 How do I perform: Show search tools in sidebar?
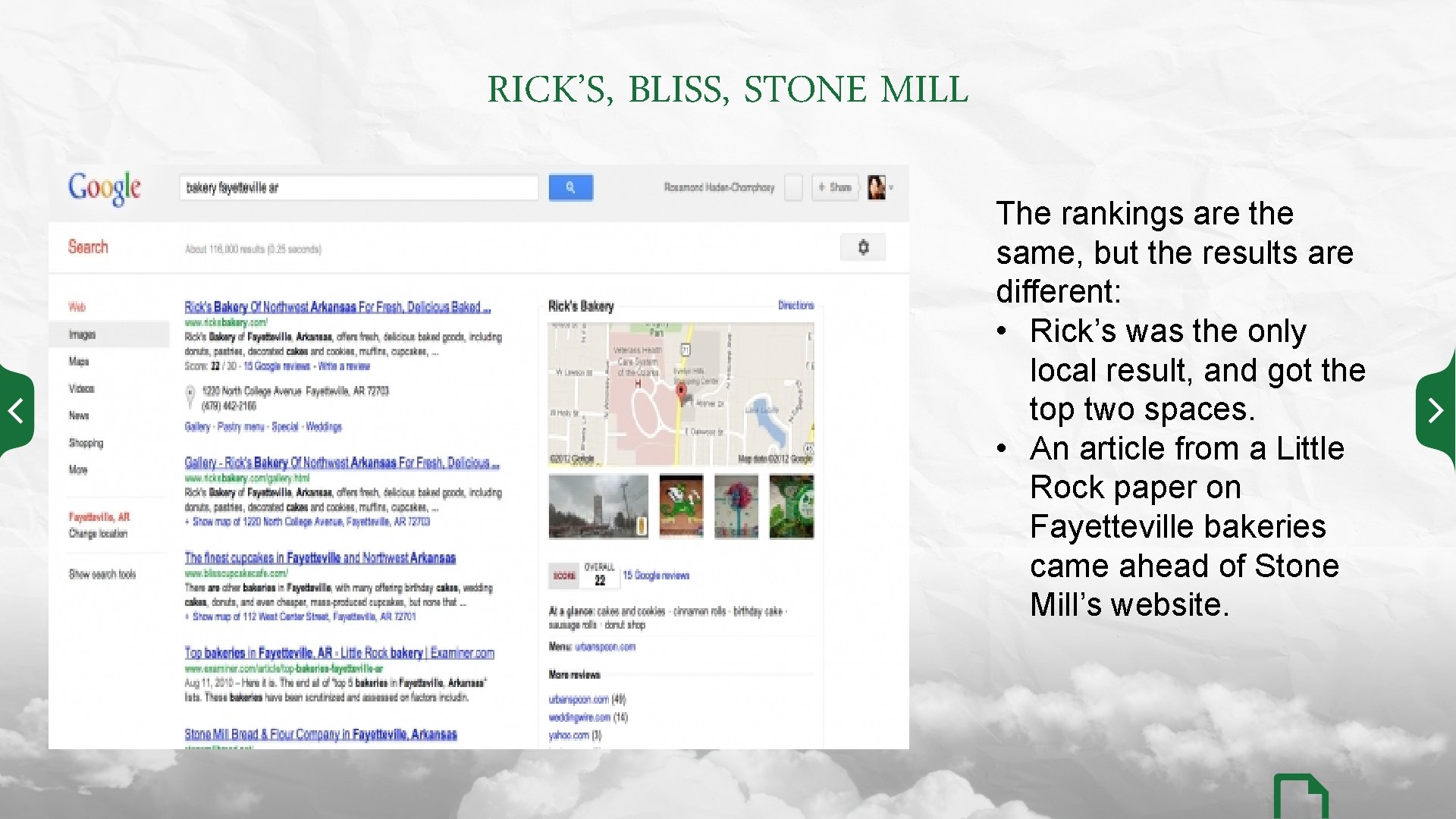click(102, 574)
